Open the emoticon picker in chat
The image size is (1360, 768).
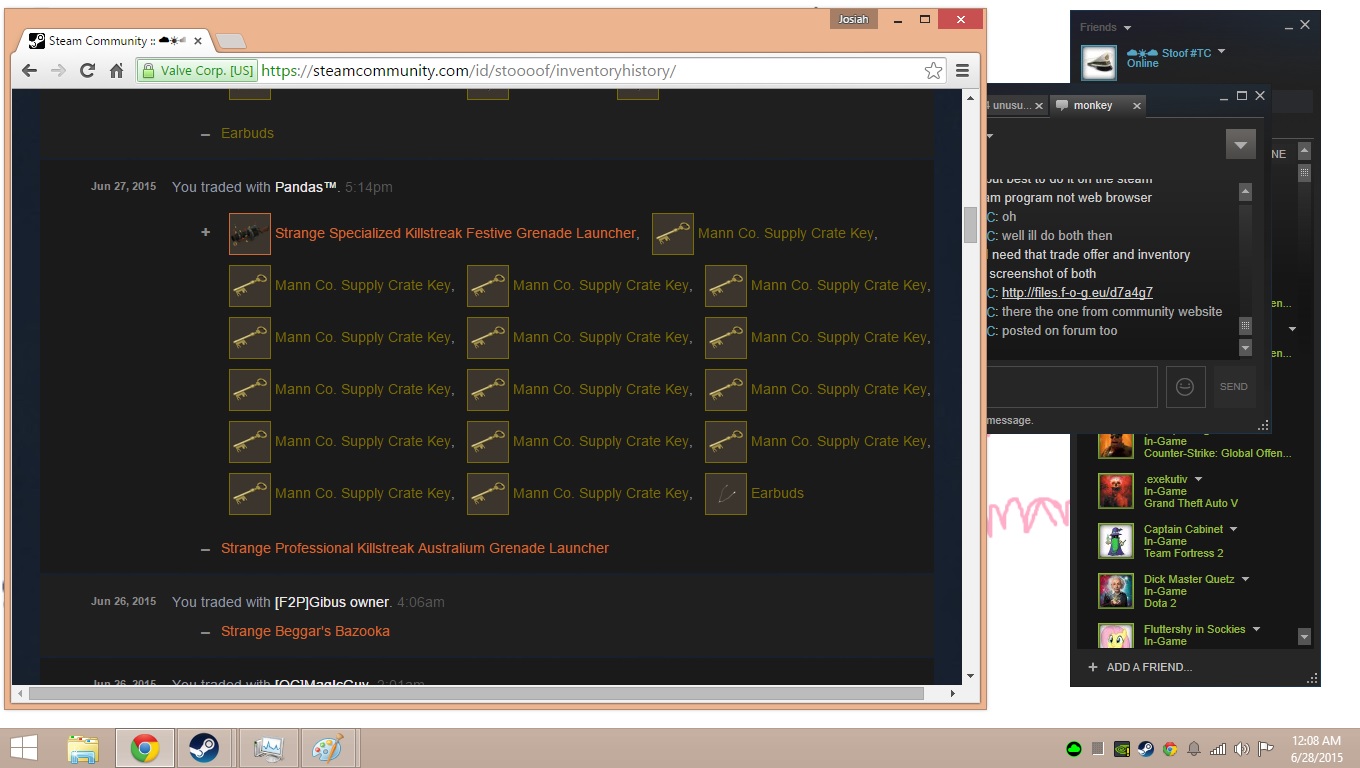pos(1185,387)
